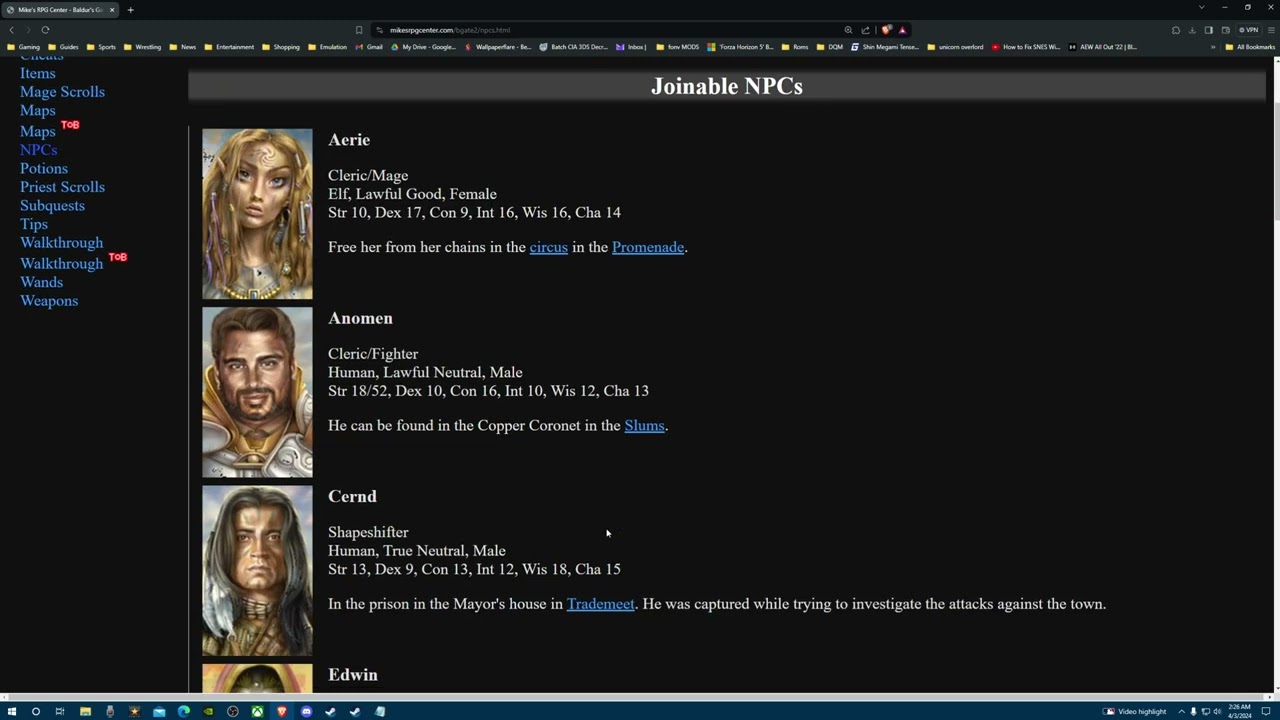Open the Gmail bookmark
1280x720 pixels.
[369, 47]
